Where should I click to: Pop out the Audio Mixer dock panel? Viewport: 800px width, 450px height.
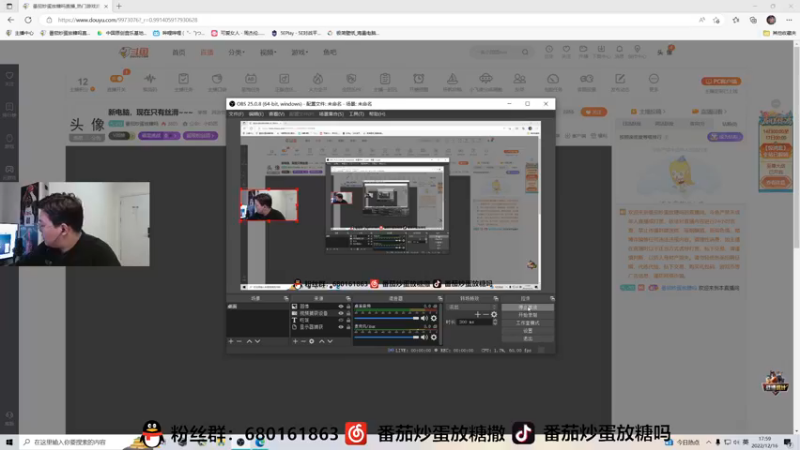(x=440, y=298)
